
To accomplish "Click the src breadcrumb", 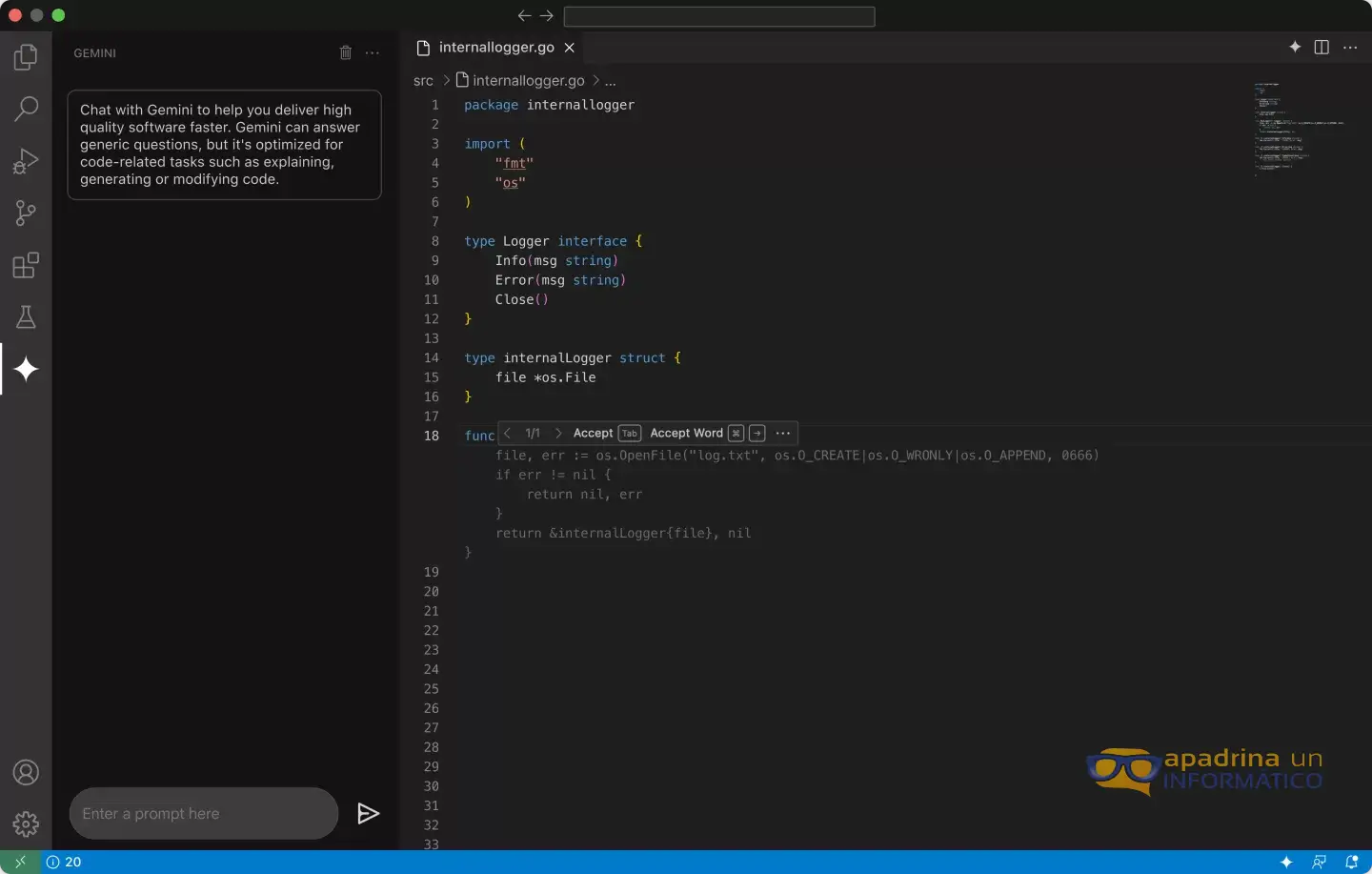I will 423,81.
